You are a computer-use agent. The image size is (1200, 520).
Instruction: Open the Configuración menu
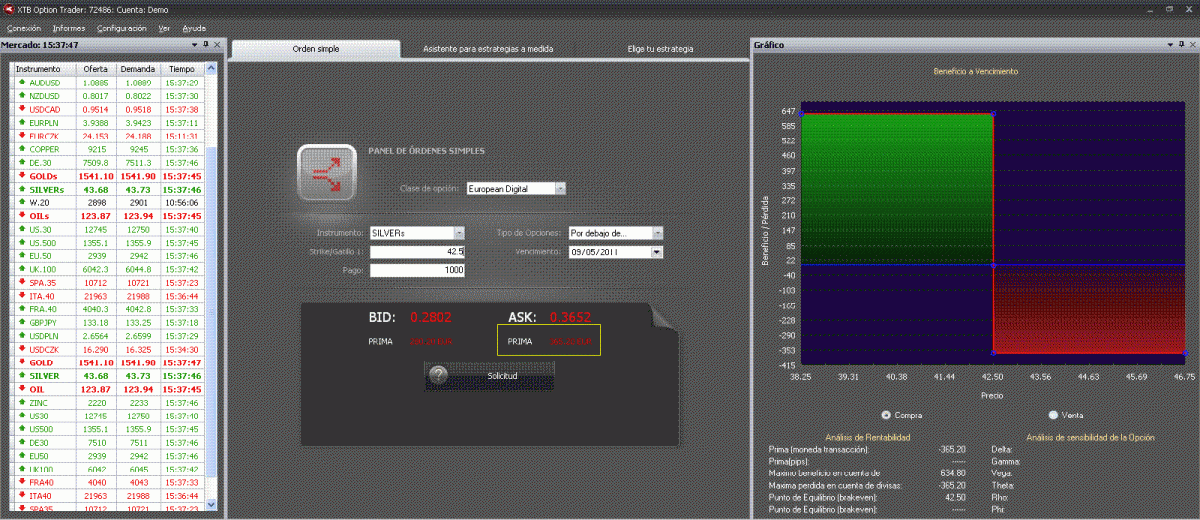coord(121,29)
